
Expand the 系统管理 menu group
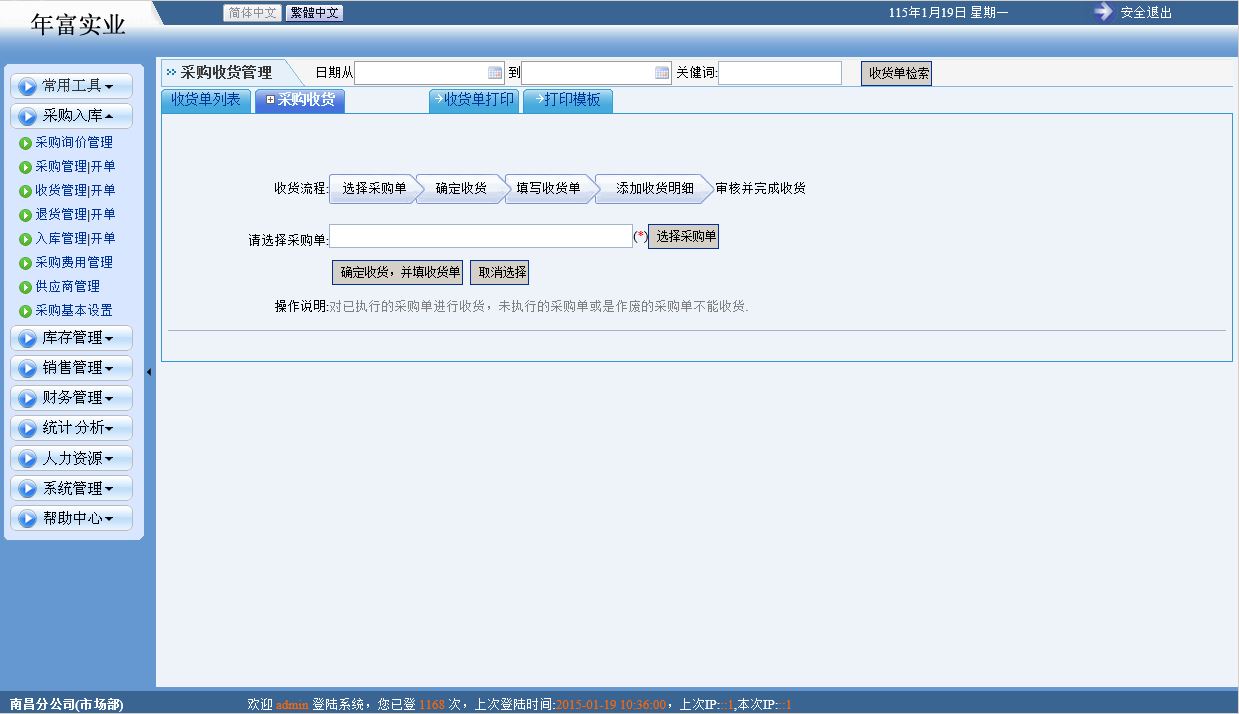coord(71,489)
